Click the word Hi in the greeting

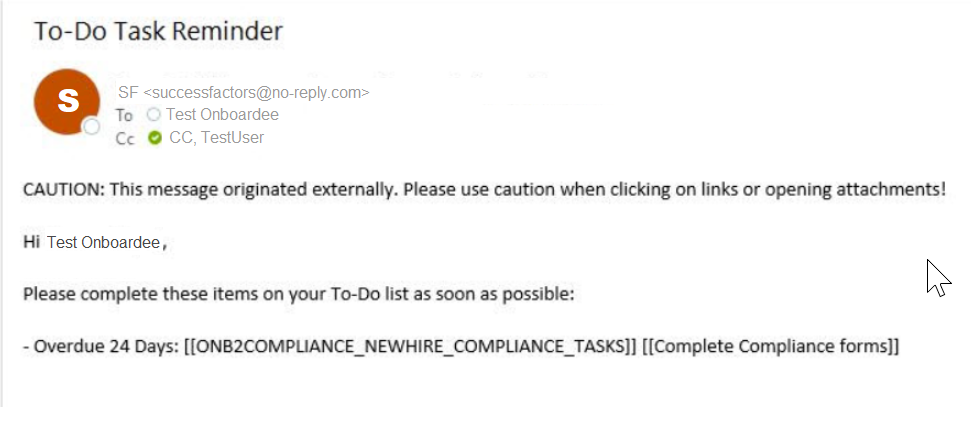[x=31, y=242]
